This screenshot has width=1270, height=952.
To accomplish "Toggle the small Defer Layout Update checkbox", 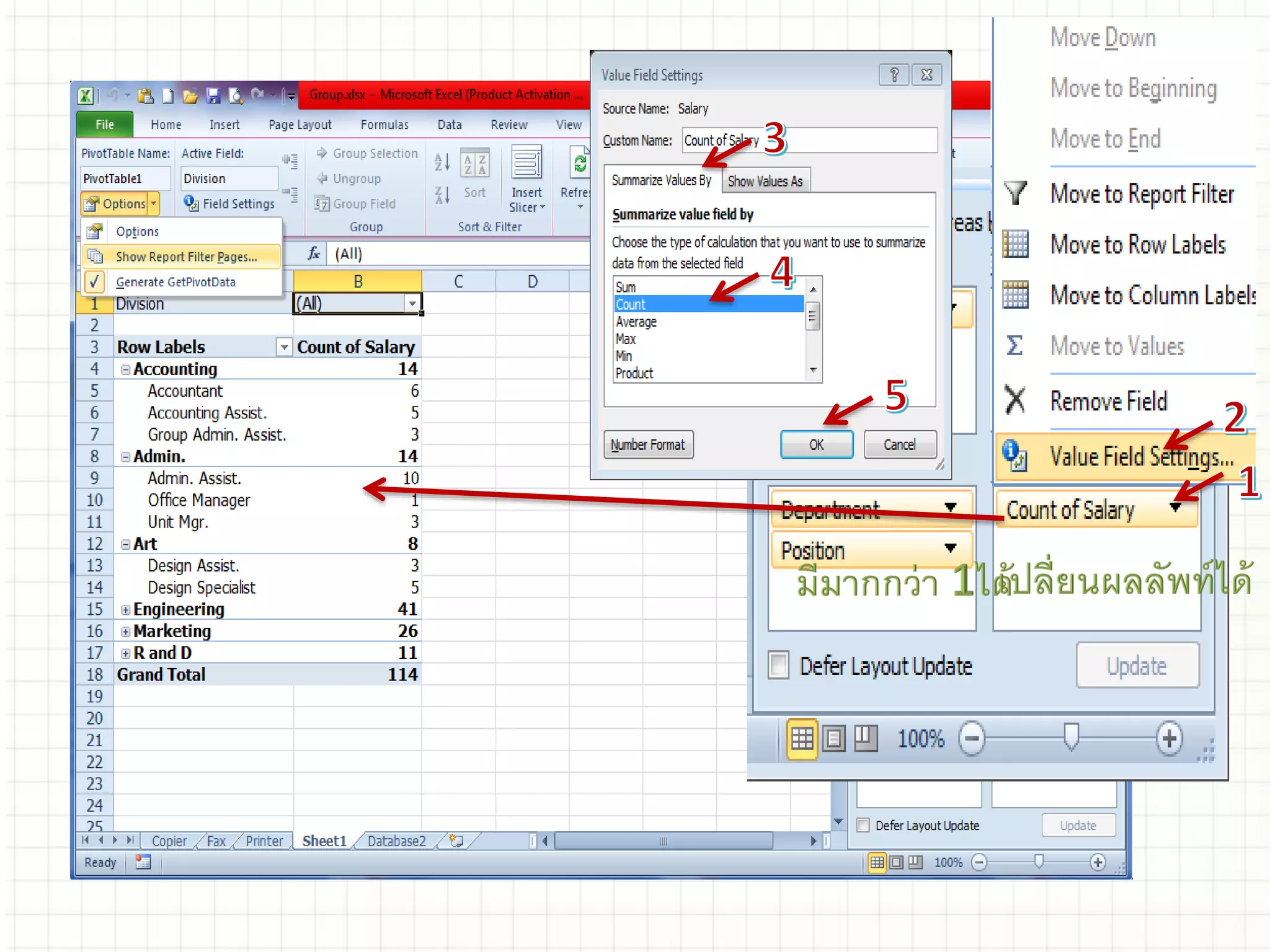I will coord(863,825).
